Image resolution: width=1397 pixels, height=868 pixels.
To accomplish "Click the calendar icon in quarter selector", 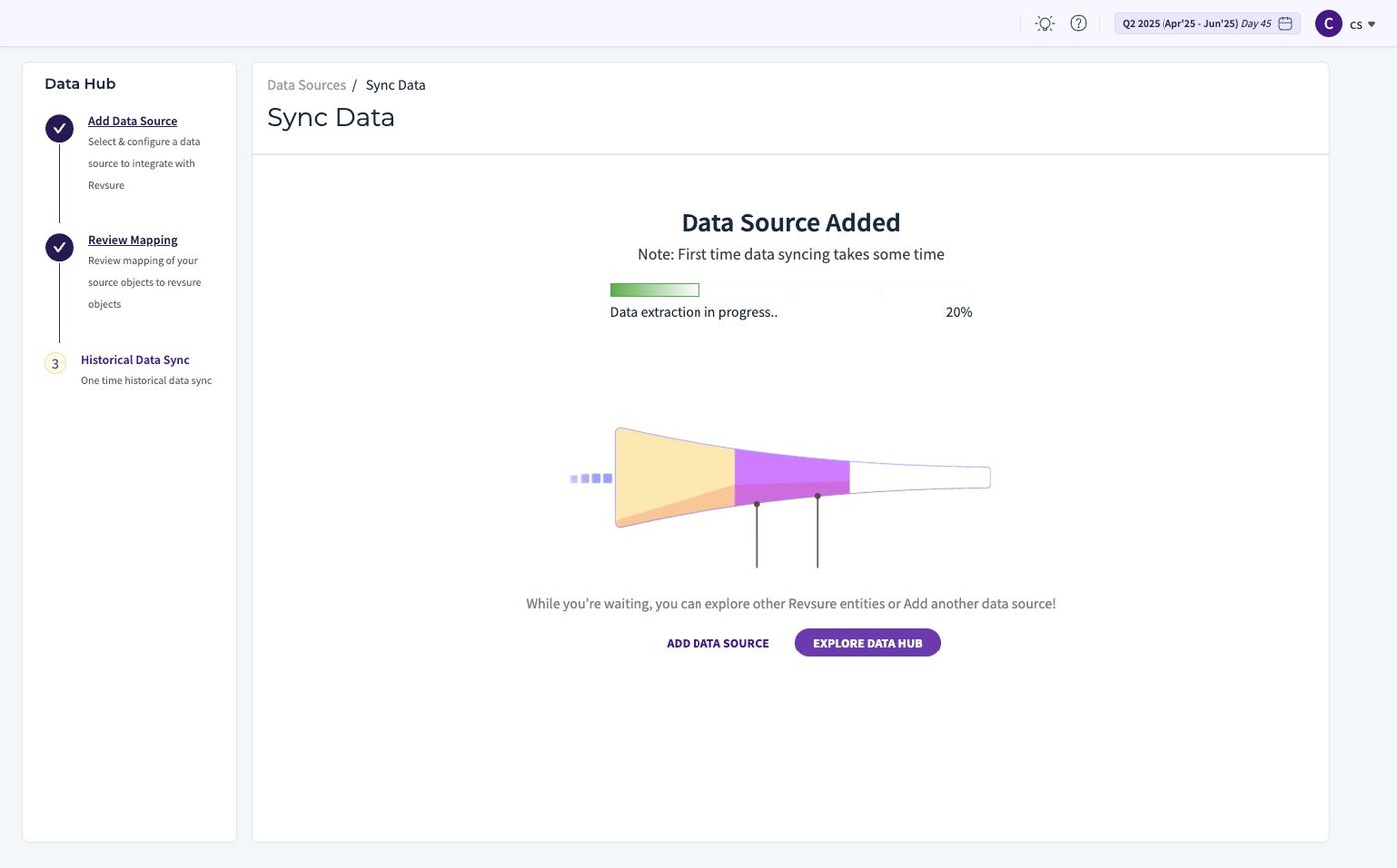I will pos(1285,23).
